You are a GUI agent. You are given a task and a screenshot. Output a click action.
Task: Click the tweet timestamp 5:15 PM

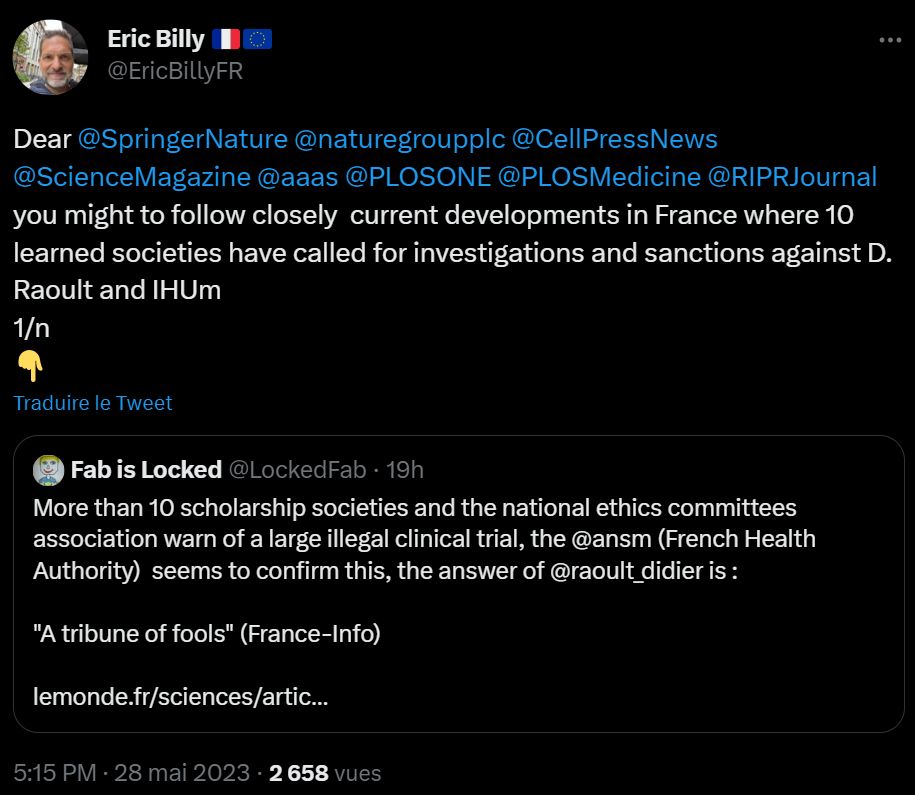coord(55,773)
